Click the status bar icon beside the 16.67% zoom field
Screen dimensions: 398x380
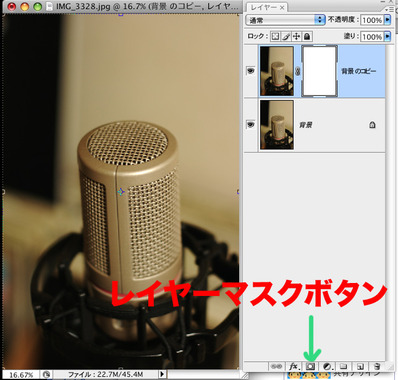coord(46,374)
